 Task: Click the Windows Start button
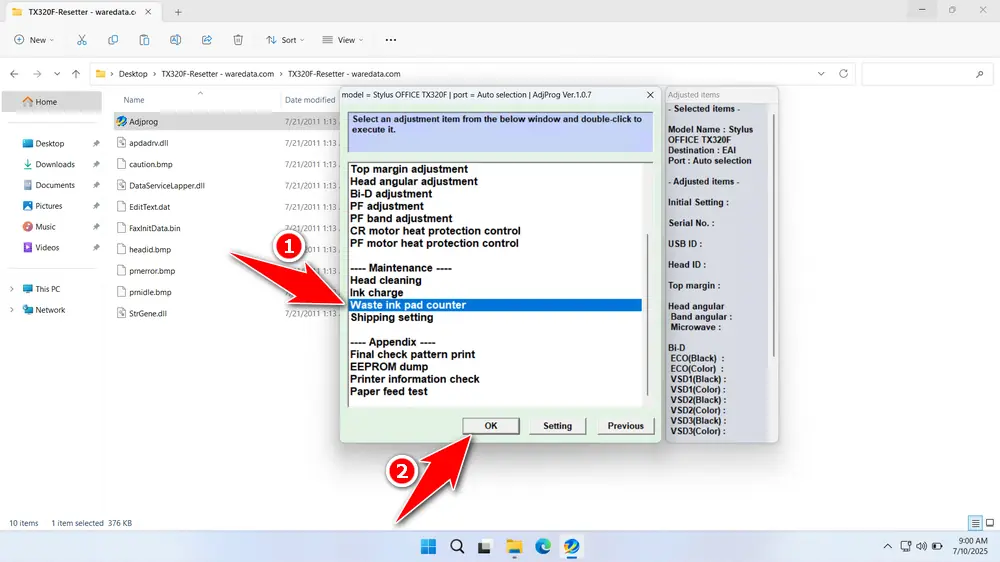428,546
